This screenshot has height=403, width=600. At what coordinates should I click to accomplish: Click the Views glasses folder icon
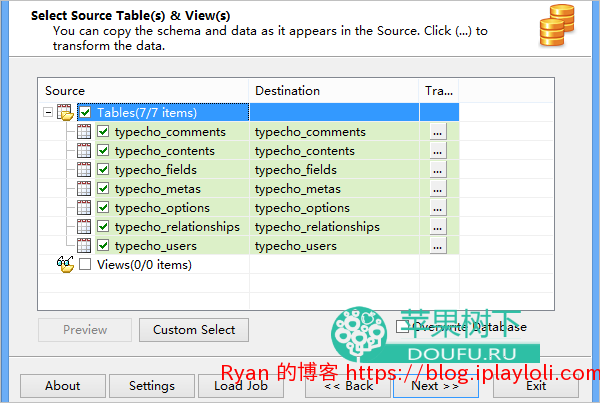[x=65, y=264]
